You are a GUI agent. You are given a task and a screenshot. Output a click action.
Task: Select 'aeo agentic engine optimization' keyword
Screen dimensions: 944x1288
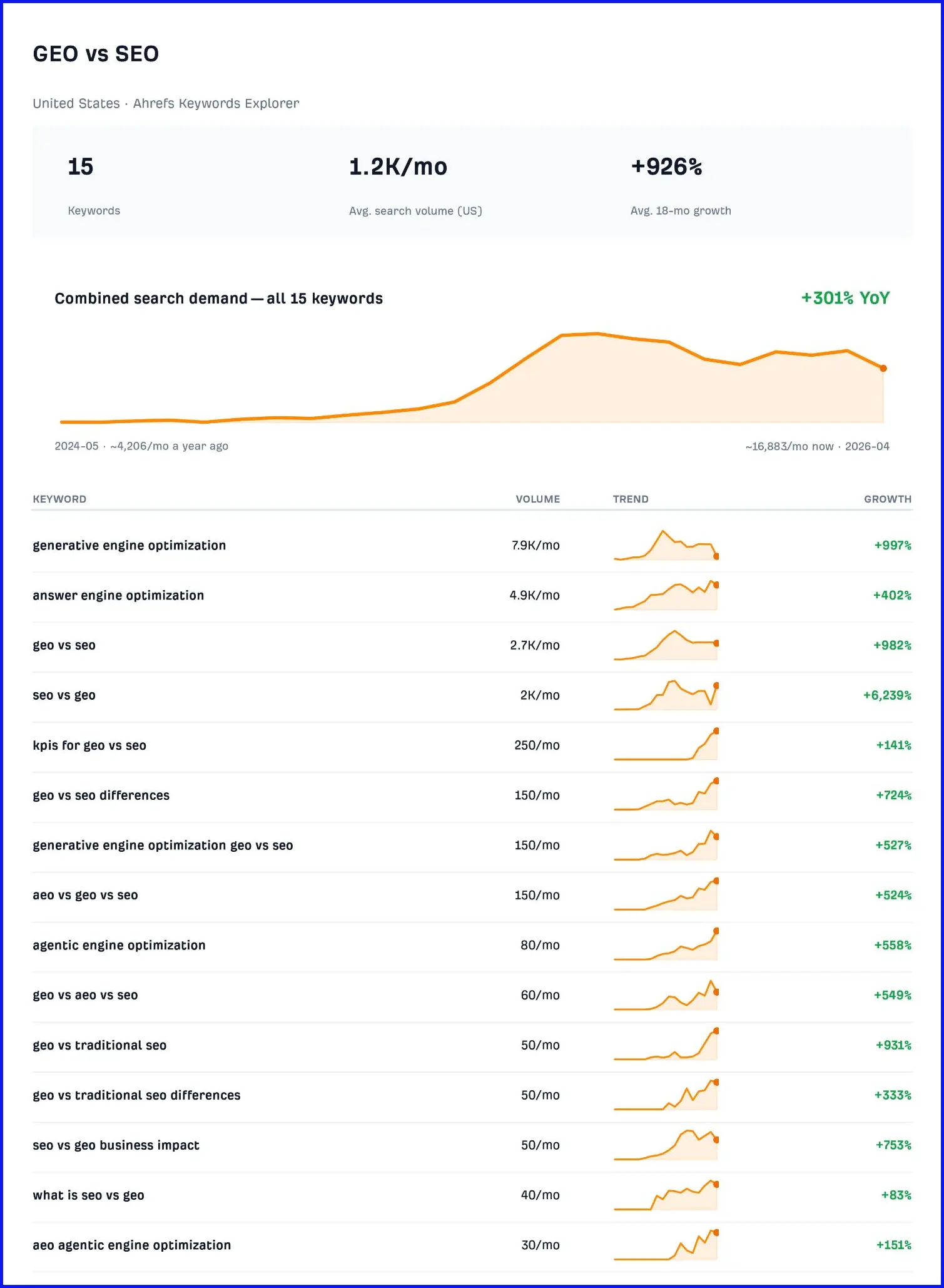[x=131, y=1245]
